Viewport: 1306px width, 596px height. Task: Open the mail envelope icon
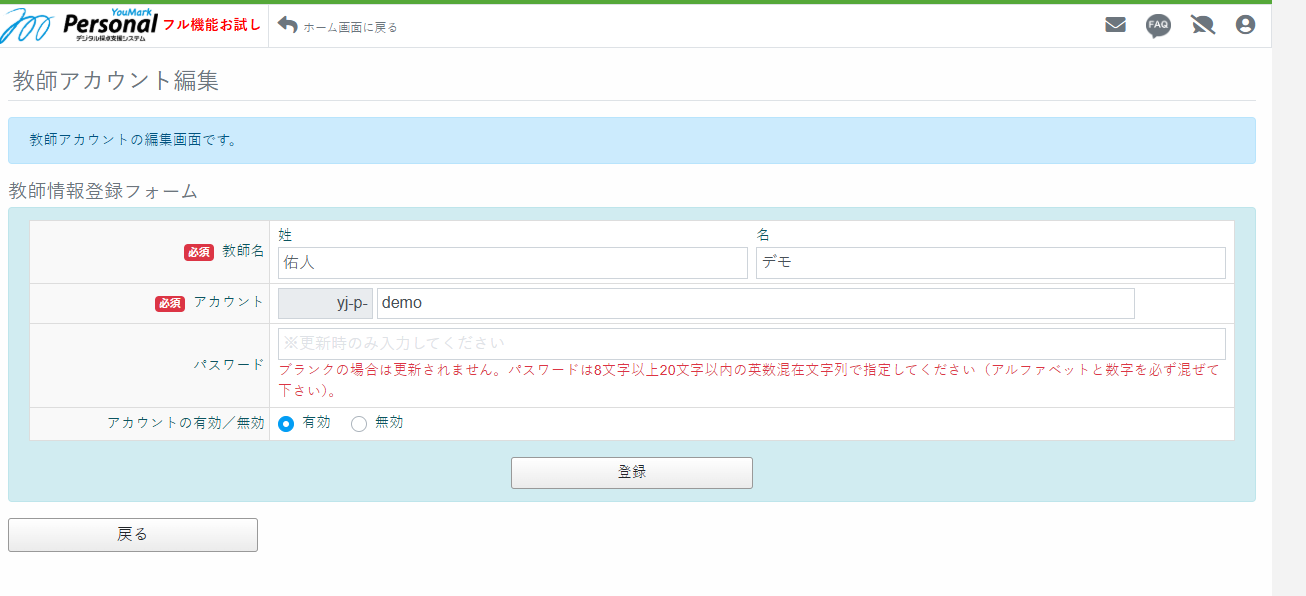point(1115,24)
